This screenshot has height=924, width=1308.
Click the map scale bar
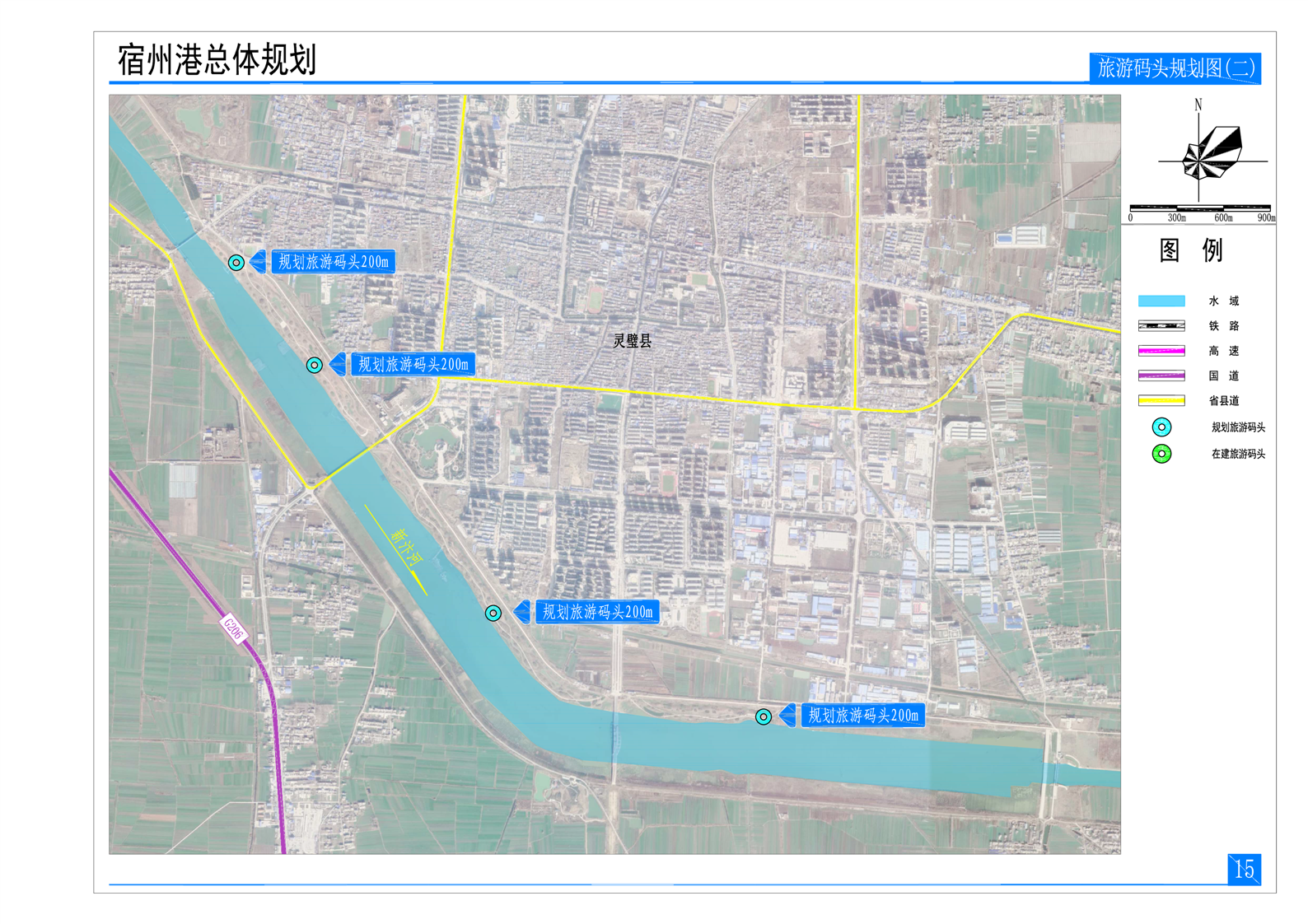[1200, 208]
